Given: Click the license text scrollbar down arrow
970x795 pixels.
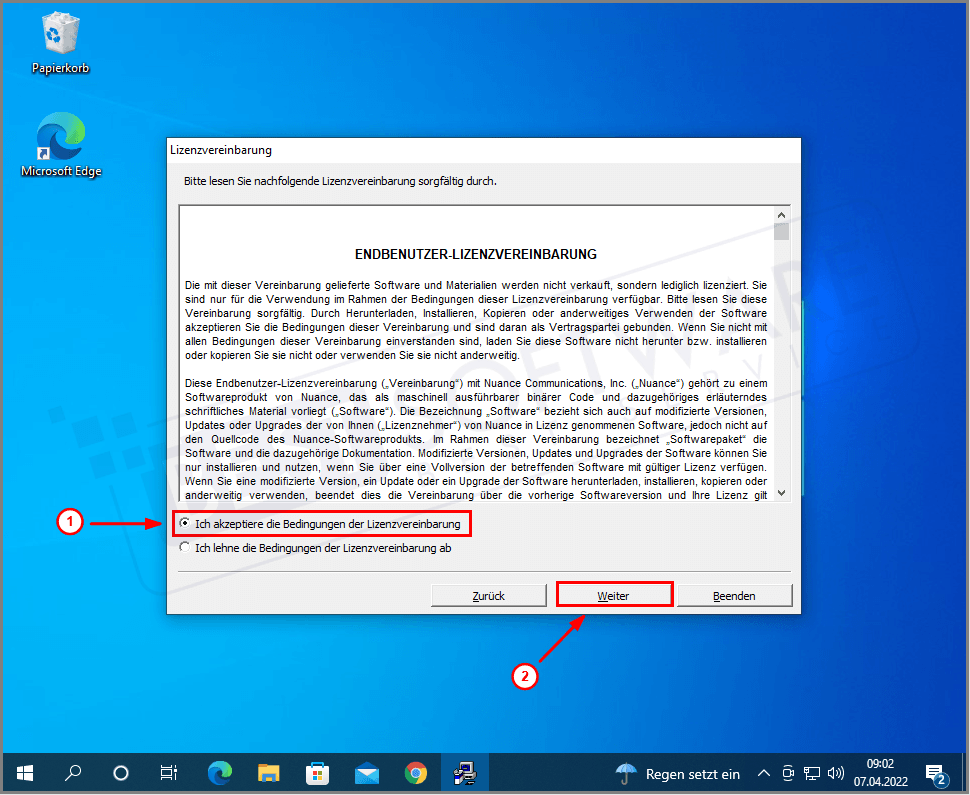Looking at the screenshot, I should tap(781, 492).
